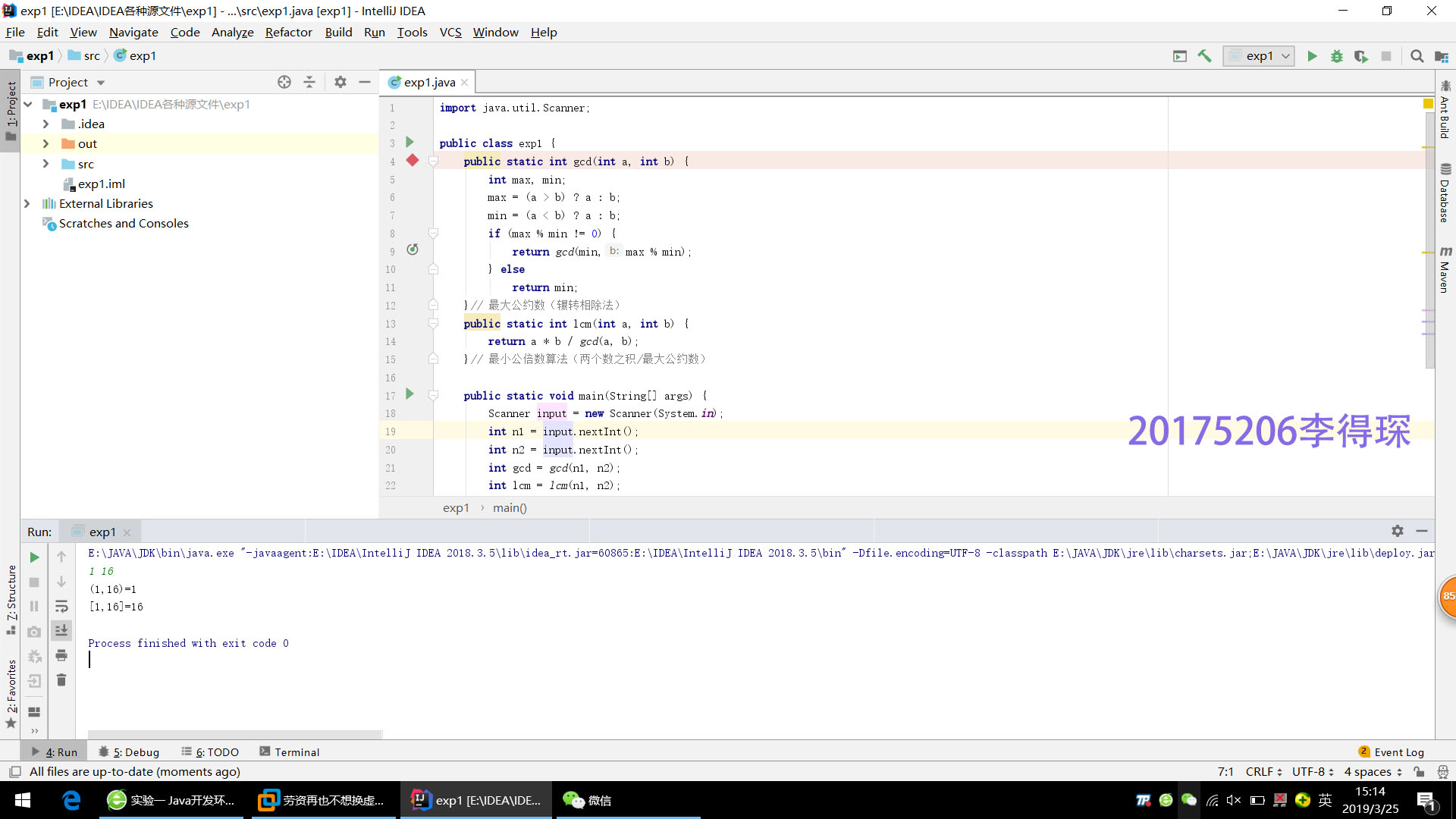Open the Navigate menu
This screenshot has height=819, width=1456.
(x=133, y=32)
